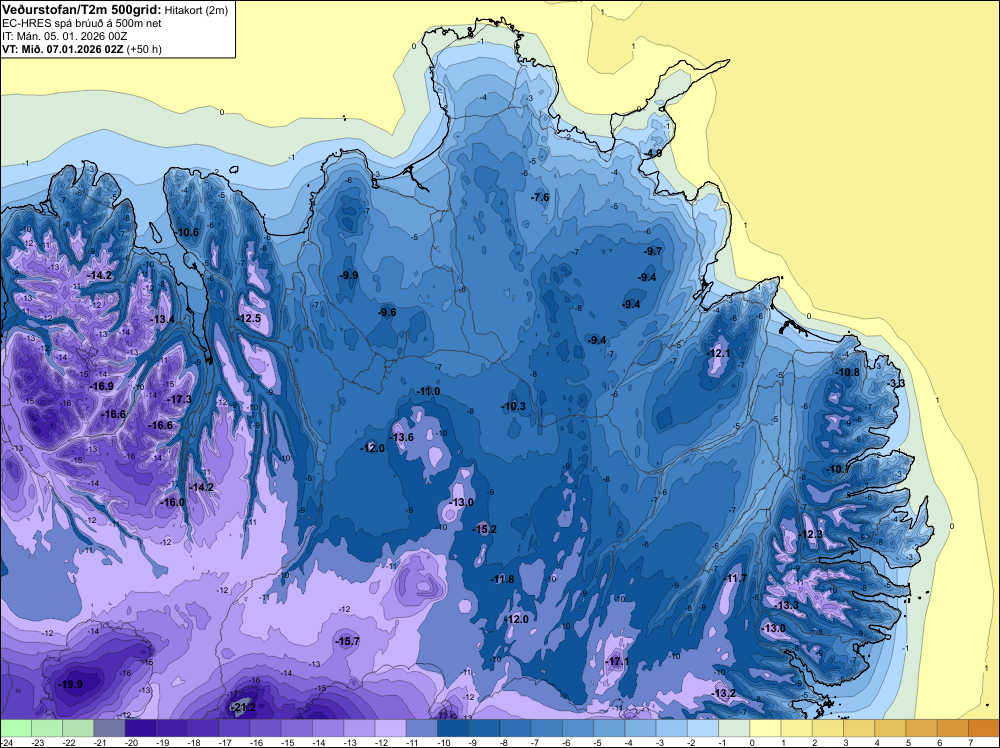The image size is (1000, 748).
Task: Click the temperature value -9.6
Action: point(387,312)
